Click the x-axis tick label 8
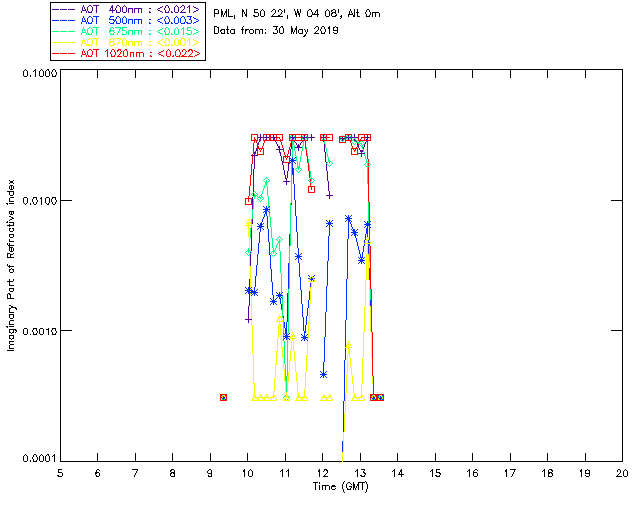Image resolution: width=640 pixels, height=512 pixels. (x=173, y=472)
